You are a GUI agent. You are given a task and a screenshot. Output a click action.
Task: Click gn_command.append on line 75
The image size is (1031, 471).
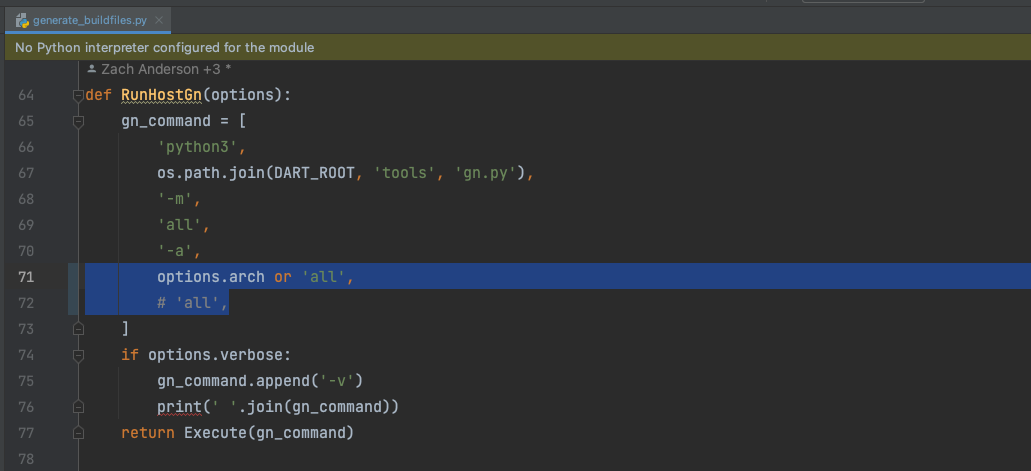click(233, 381)
